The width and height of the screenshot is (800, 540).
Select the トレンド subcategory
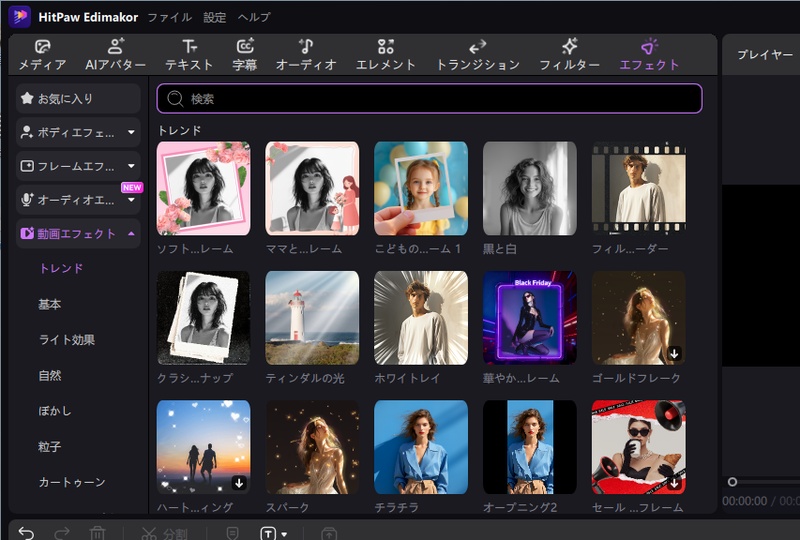click(x=61, y=268)
